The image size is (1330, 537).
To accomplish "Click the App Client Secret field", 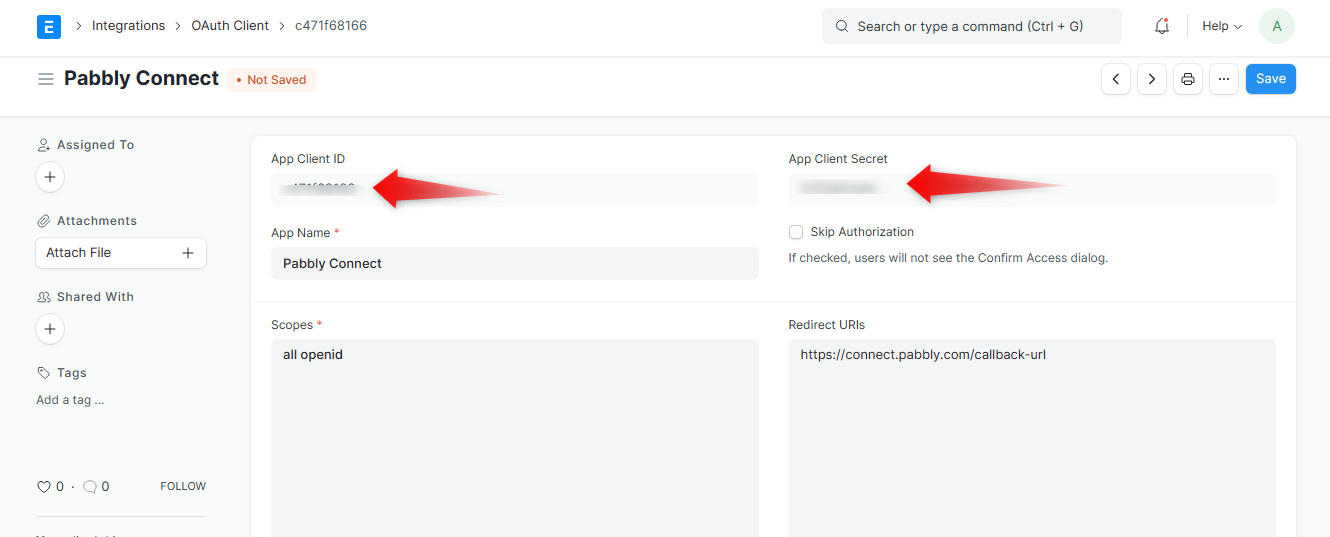I will [1032, 190].
